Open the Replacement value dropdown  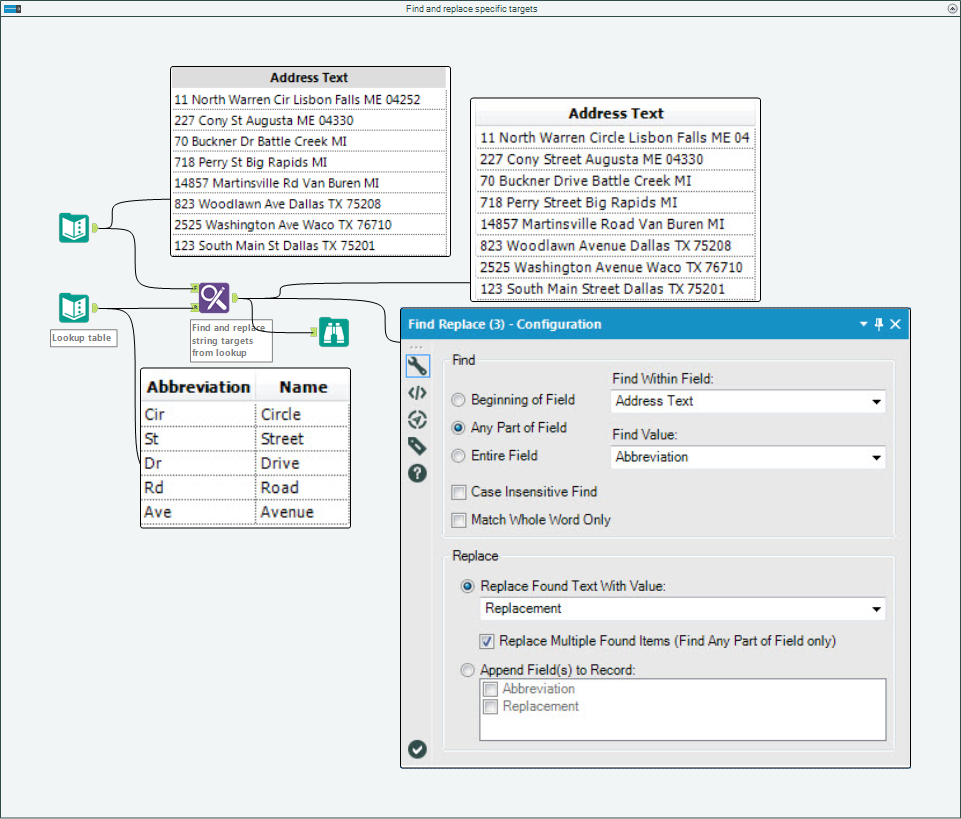pos(682,609)
